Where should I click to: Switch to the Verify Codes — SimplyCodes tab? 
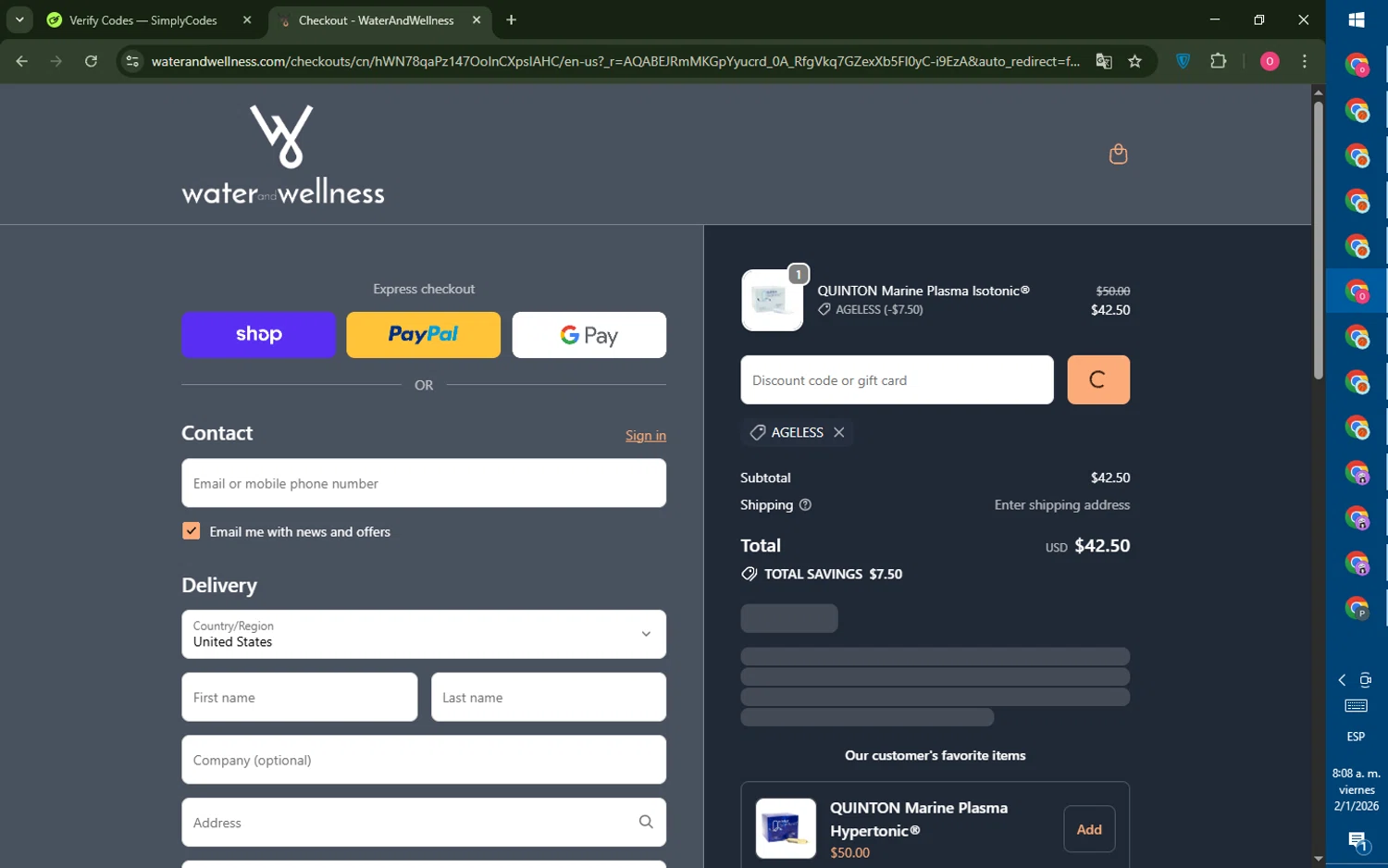[x=150, y=19]
